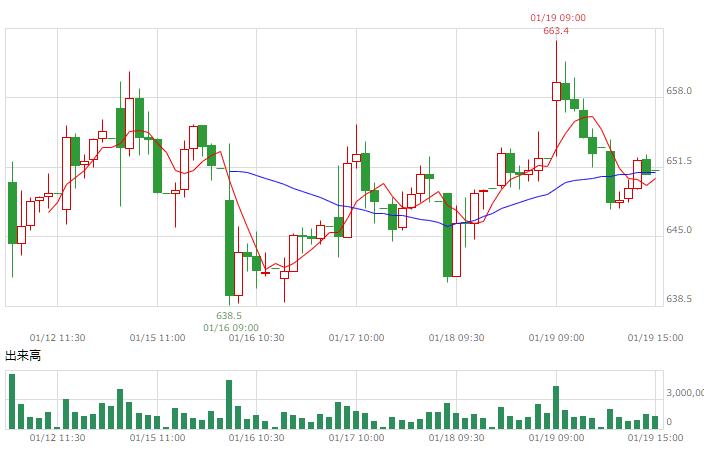
Task: Click 01/19 09:00 date below volume chart
Action: tap(556, 437)
